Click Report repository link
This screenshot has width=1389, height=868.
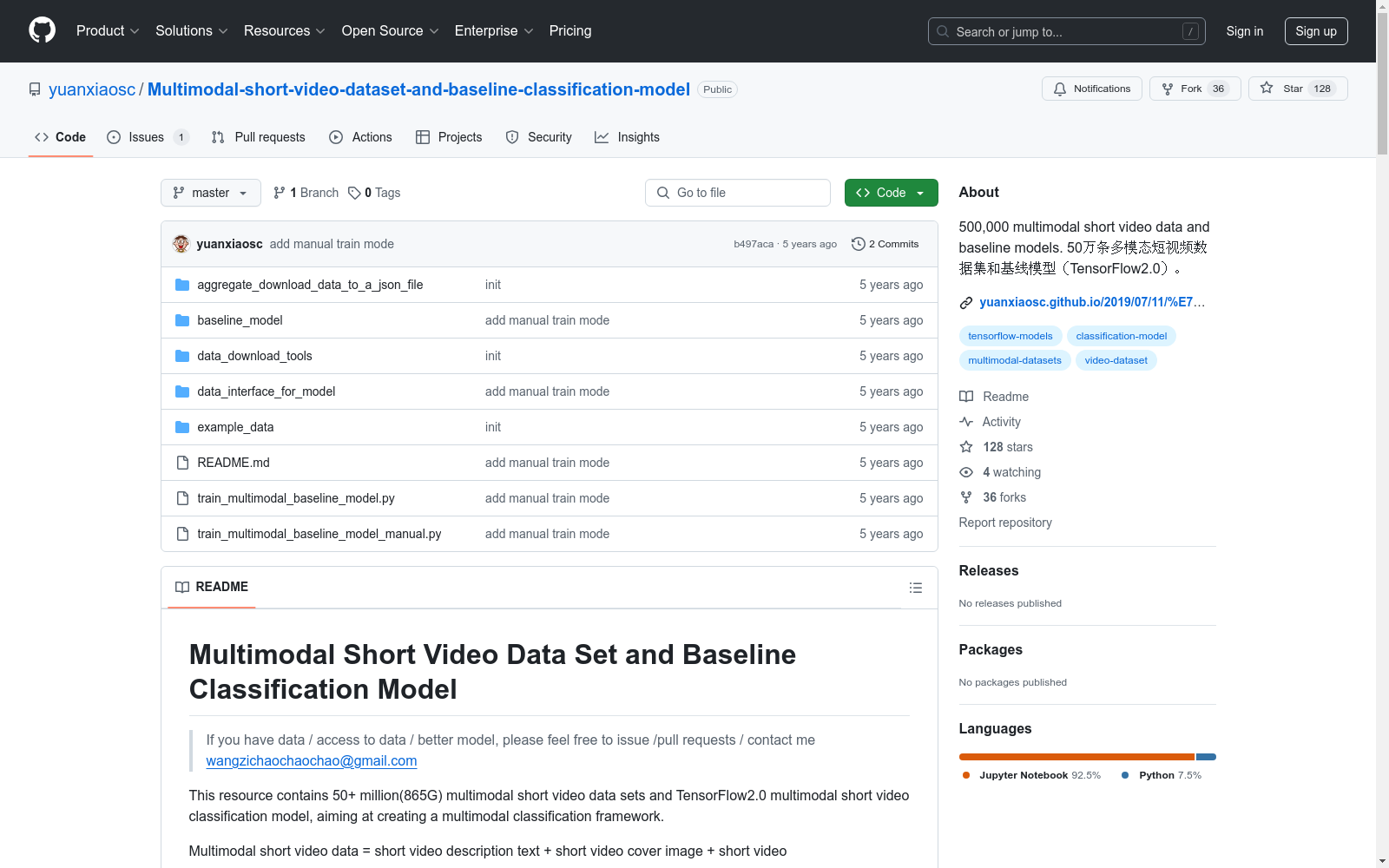pos(1005,523)
